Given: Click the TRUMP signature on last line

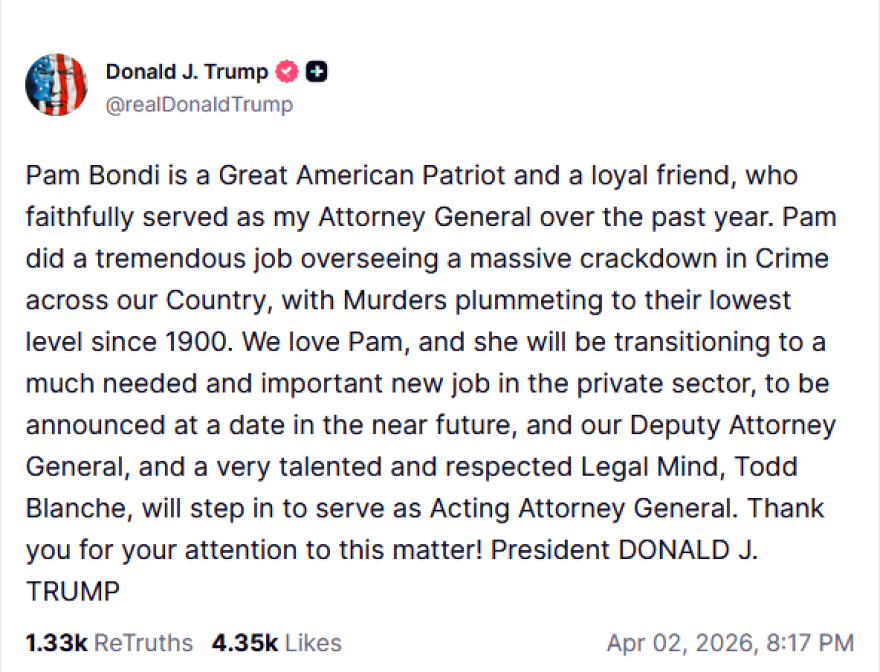Looking at the screenshot, I should click(x=72, y=591).
